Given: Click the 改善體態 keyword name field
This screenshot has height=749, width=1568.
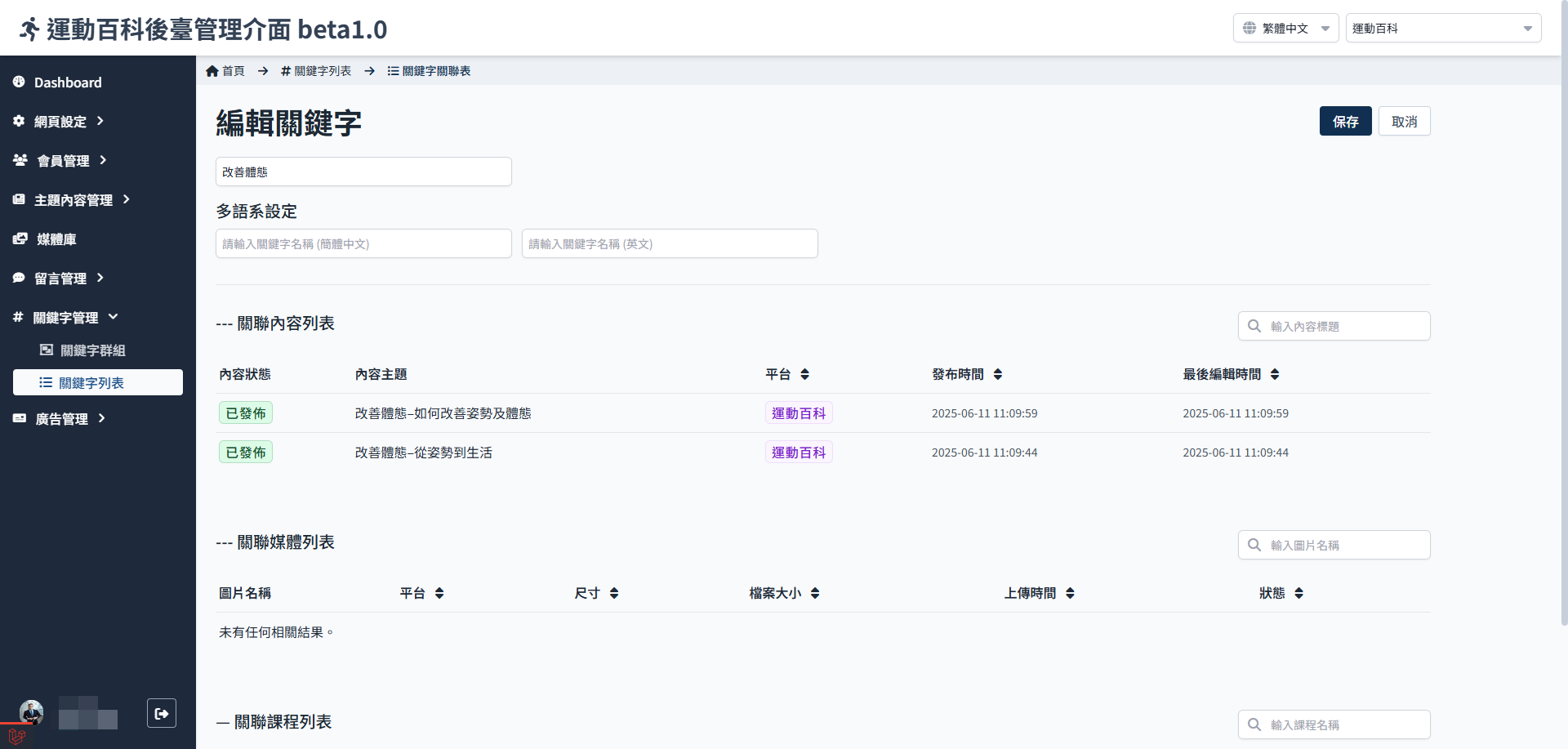Looking at the screenshot, I should [363, 172].
